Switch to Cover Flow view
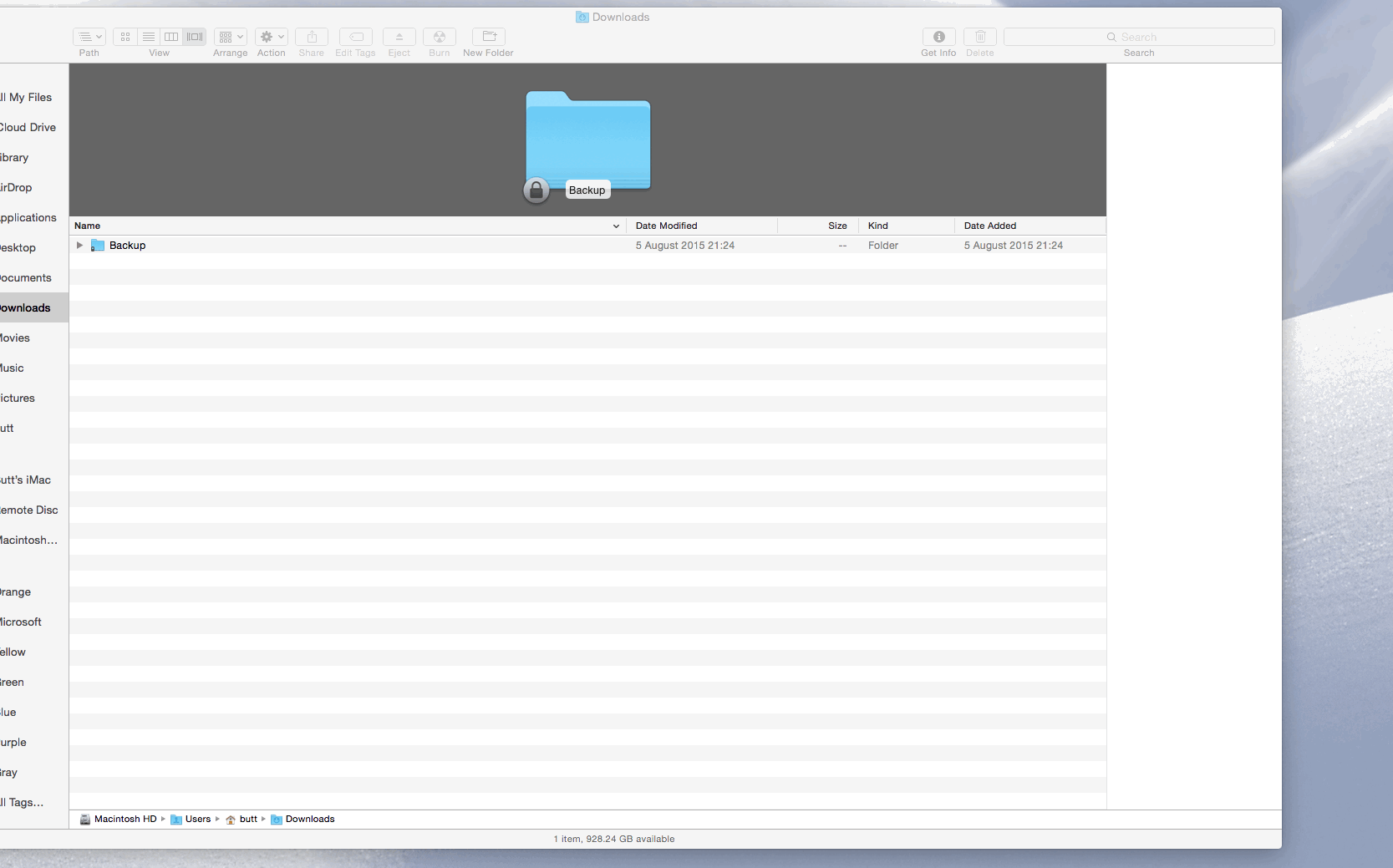The height and width of the screenshot is (868, 1393). pyautogui.click(x=195, y=37)
